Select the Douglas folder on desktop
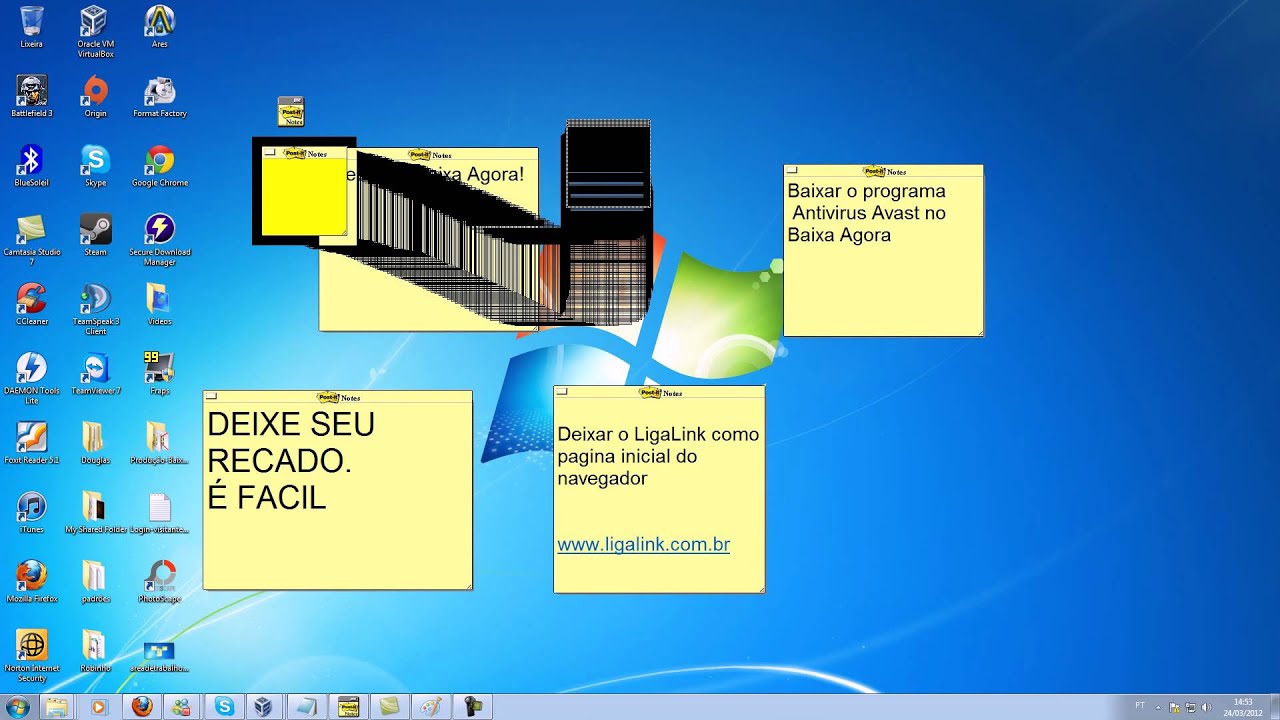This screenshot has height=720, width=1280. [95, 442]
